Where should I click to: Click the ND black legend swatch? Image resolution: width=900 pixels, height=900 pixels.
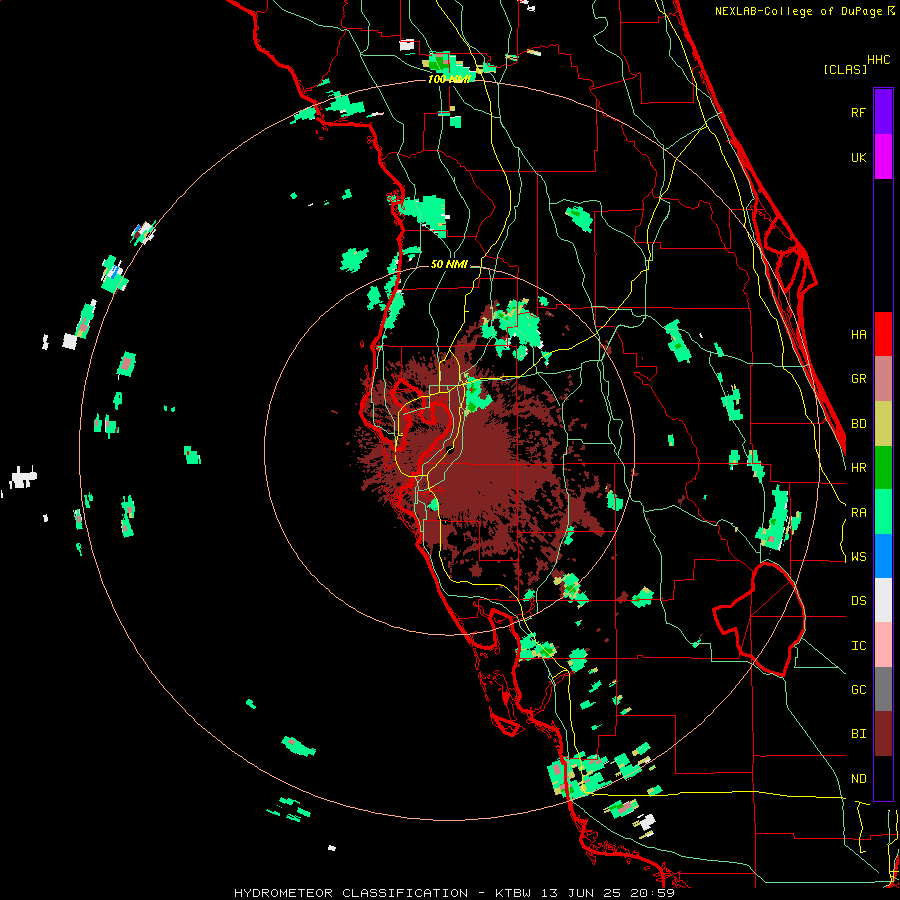(883, 778)
